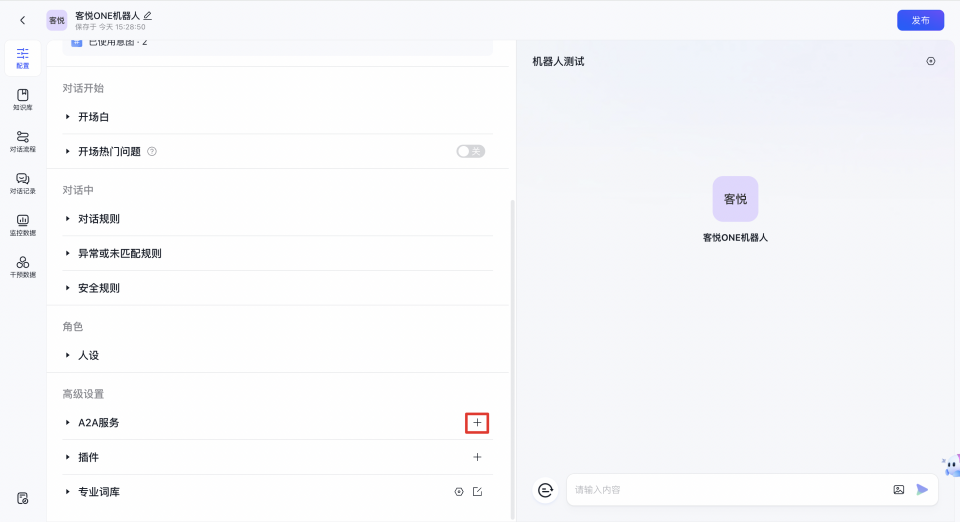Add a new 插件 with plus icon
The height and width of the screenshot is (522, 960).
(x=477, y=457)
